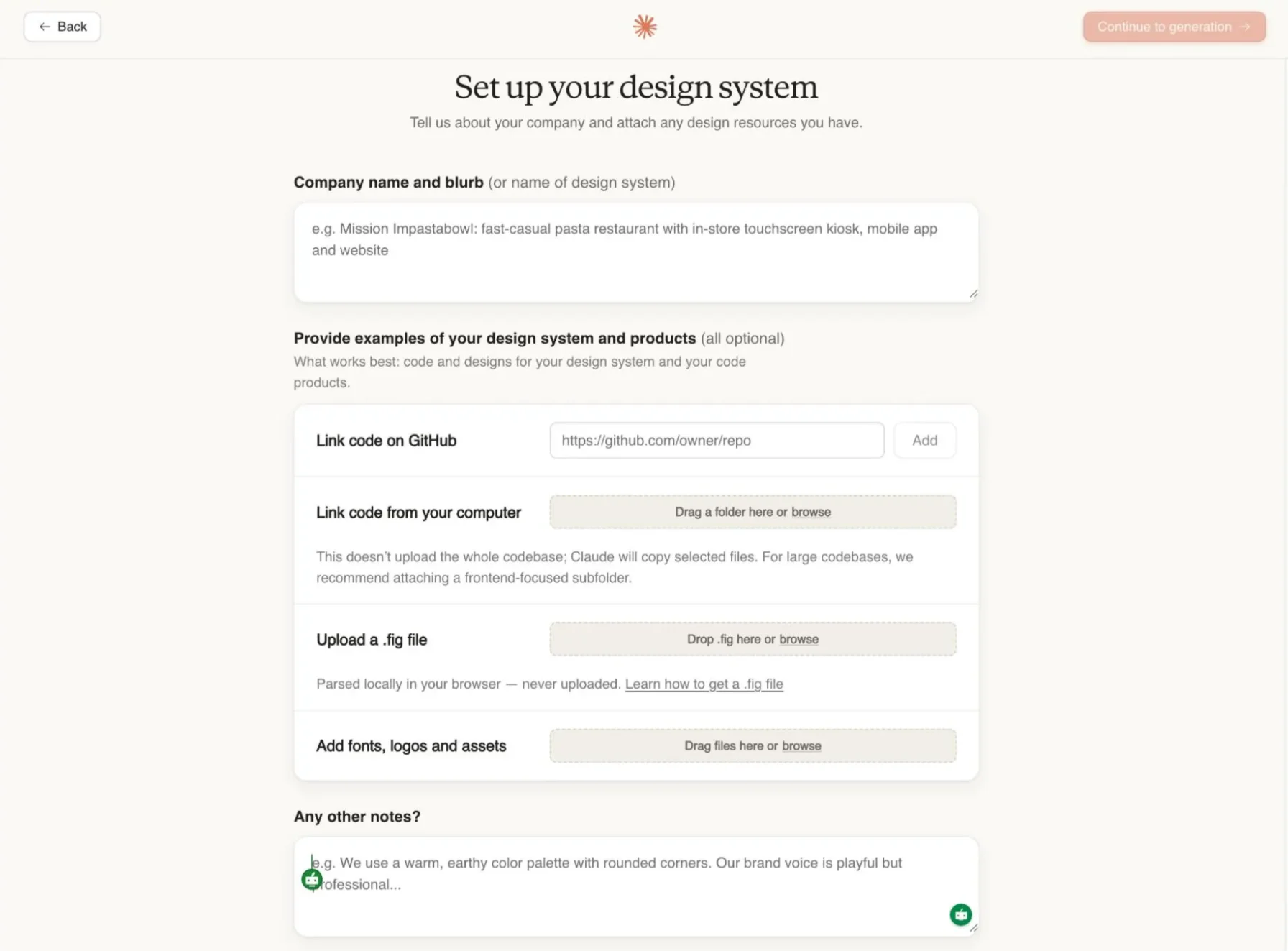Click the 'Parsed locally in your browser' note
This screenshot has width=1288, height=951.
click(x=469, y=684)
